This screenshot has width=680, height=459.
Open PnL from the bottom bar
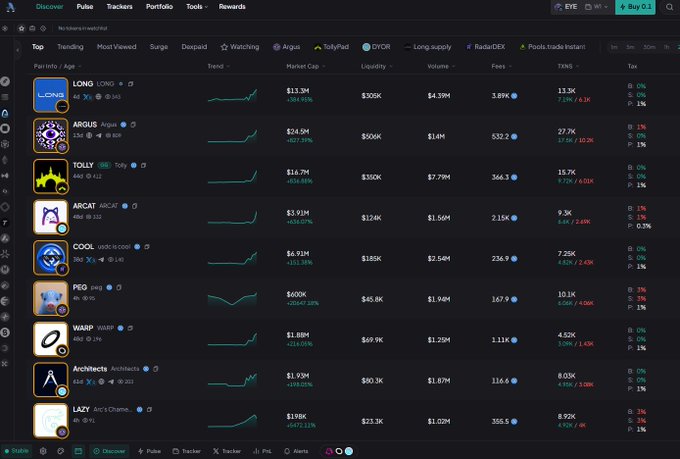262,451
